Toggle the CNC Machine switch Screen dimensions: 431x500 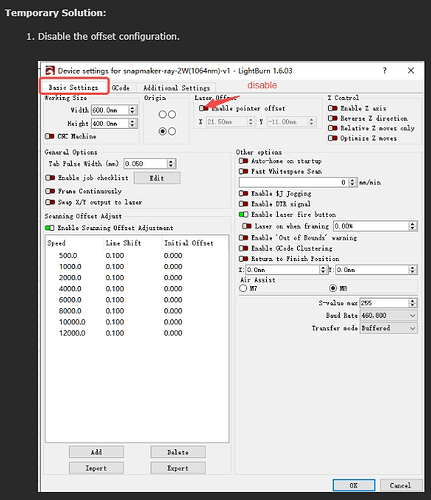pos(50,136)
